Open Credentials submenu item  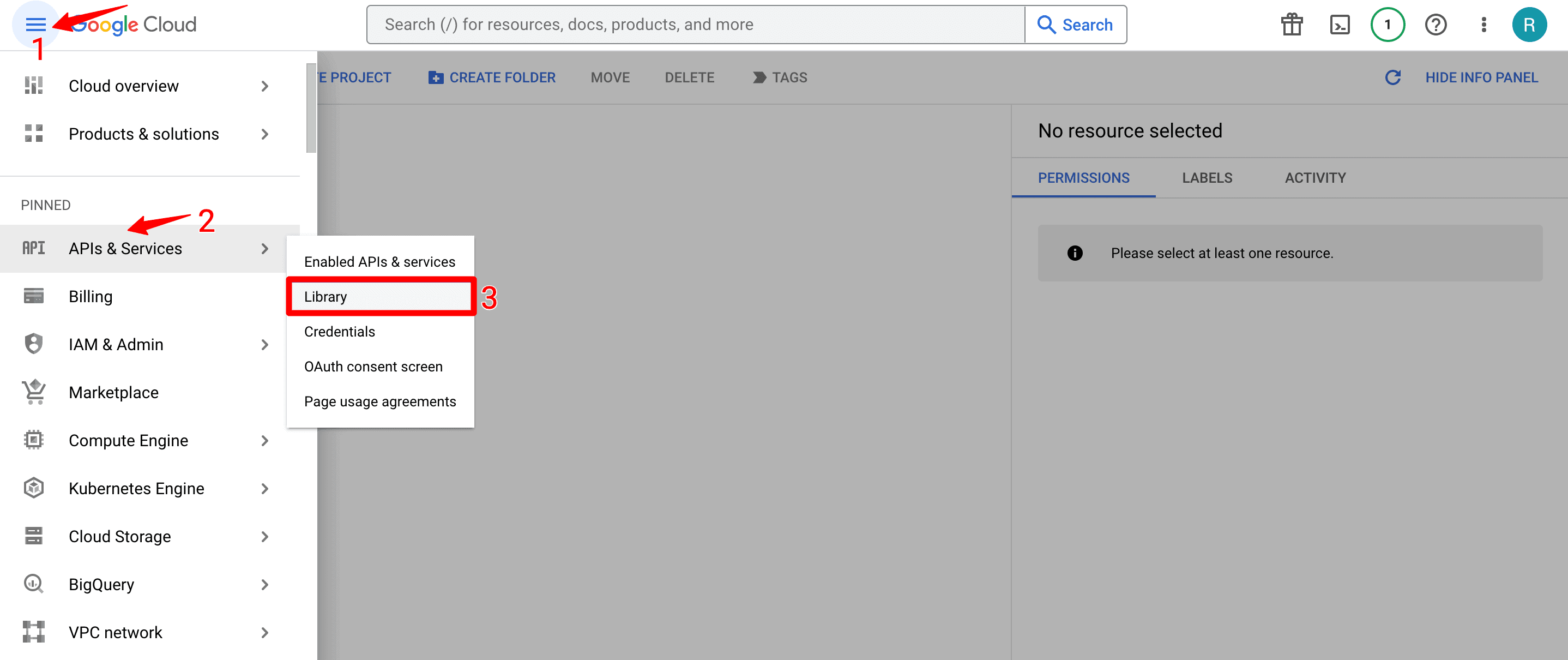pos(380,331)
